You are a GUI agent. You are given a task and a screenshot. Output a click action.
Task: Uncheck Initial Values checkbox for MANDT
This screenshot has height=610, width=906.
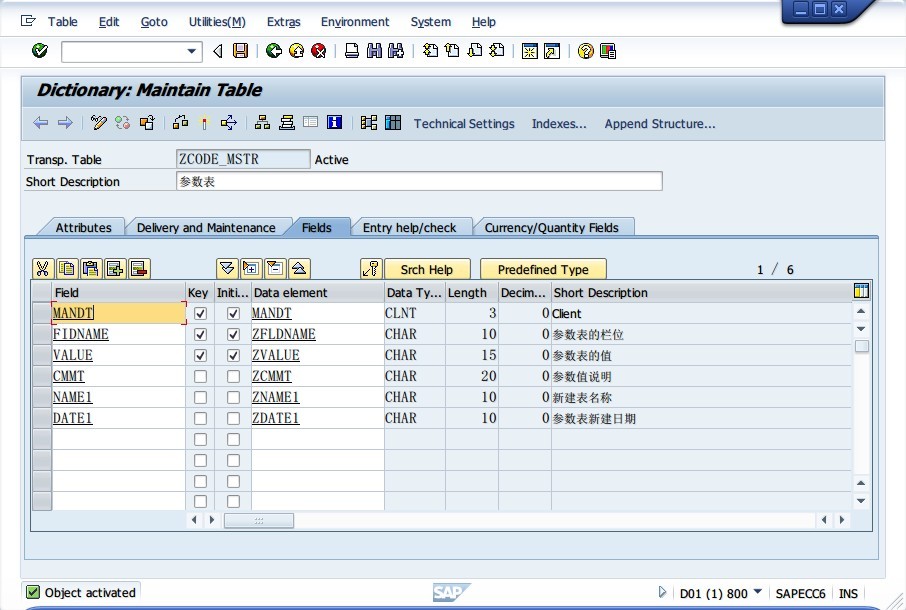[233, 314]
